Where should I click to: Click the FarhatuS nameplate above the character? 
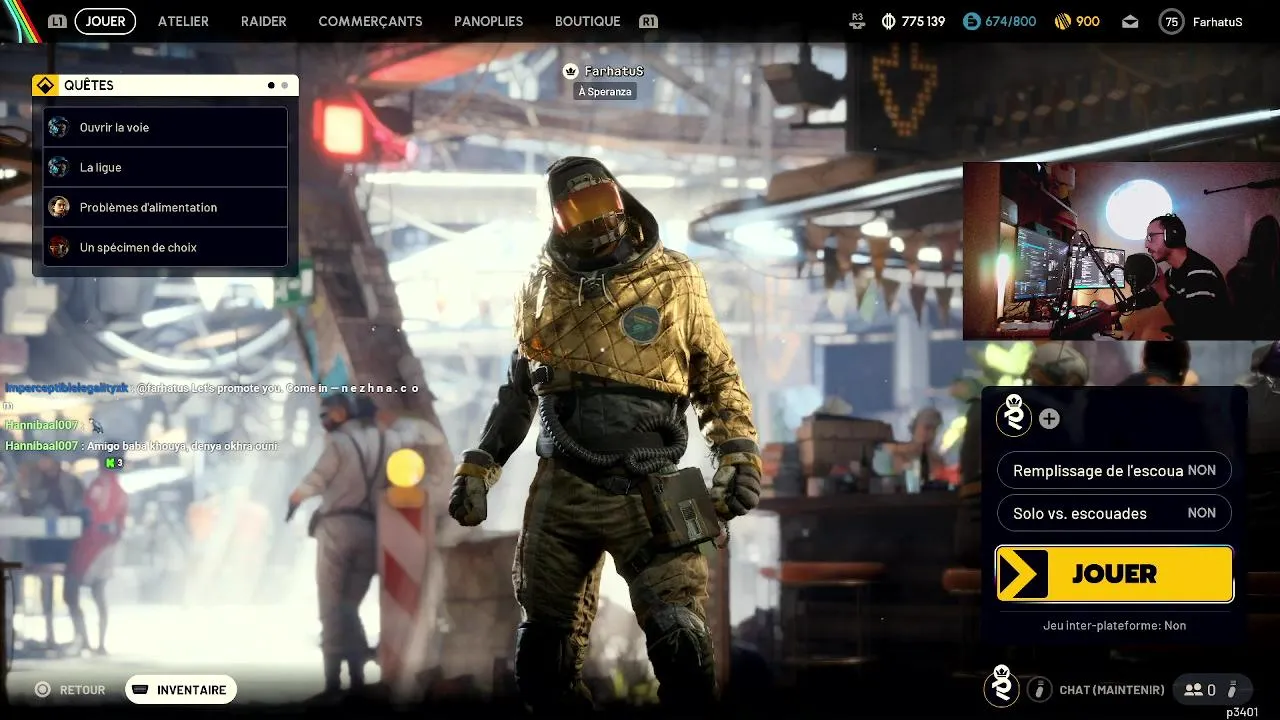613,71
